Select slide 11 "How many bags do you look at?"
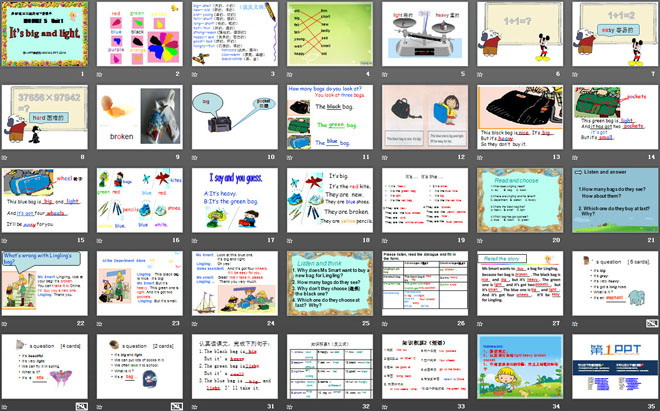Image resolution: width=660 pixels, height=411 pixels. (x=330, y=117)
